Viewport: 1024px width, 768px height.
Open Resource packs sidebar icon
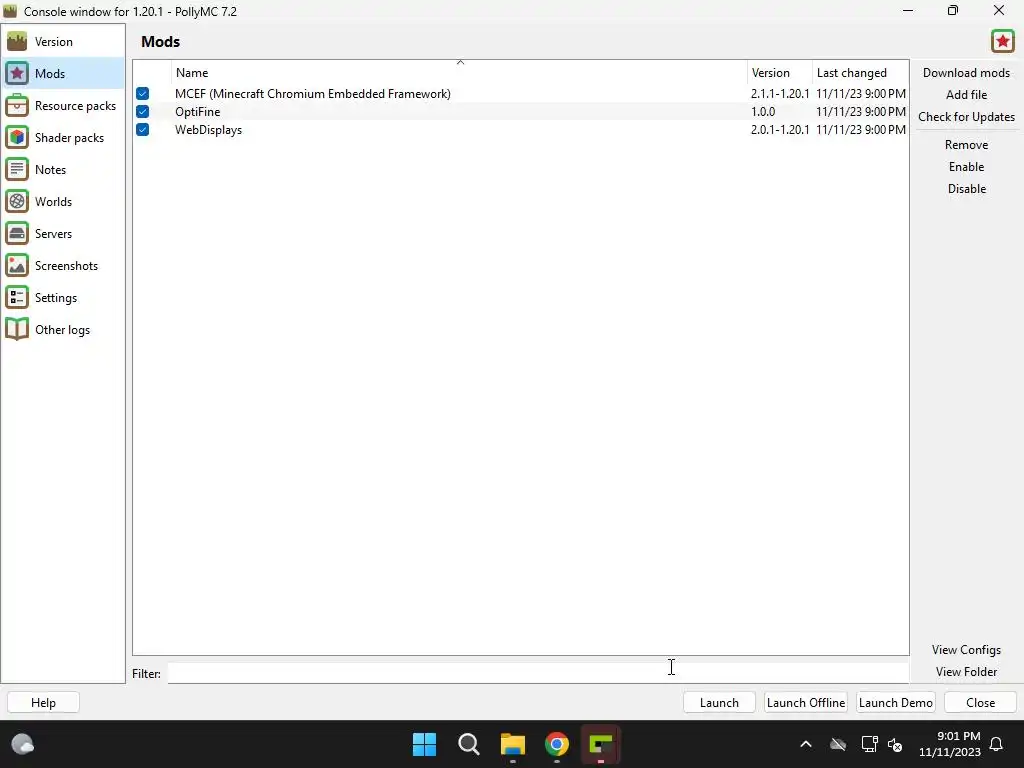tap(17, 106)
